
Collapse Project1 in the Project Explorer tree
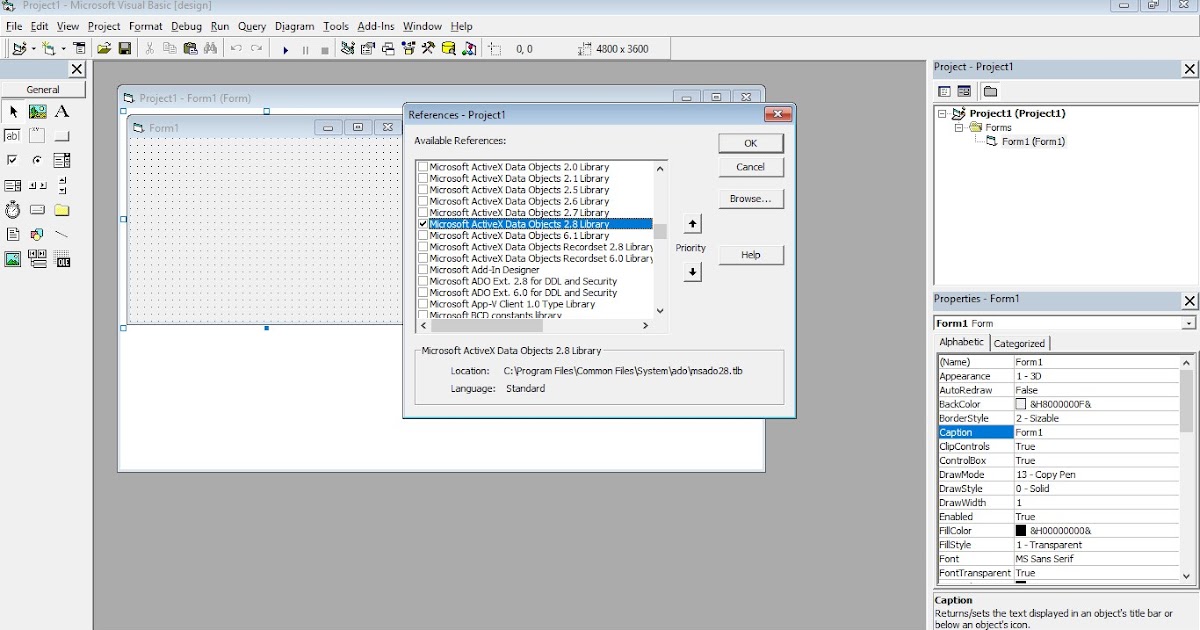point(942,113)
